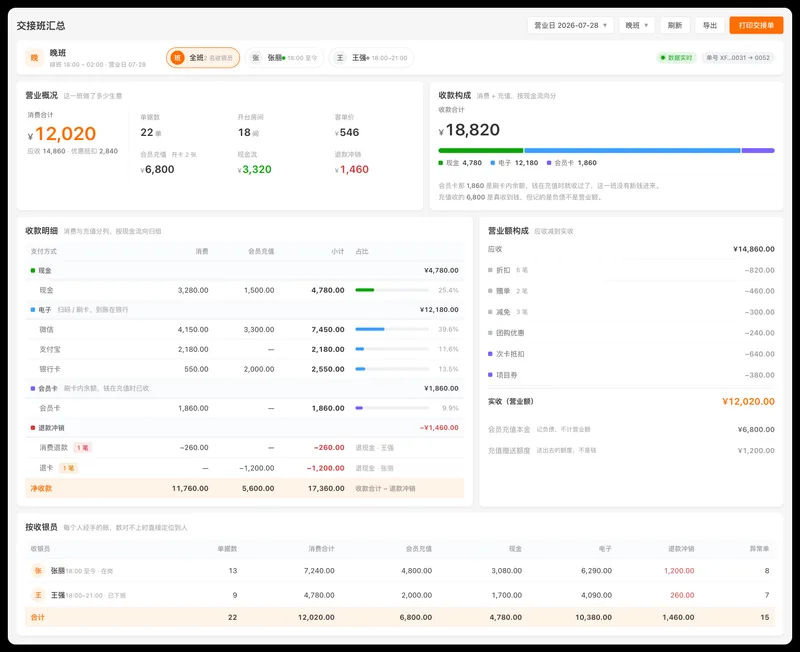Click the 微信 row in 收款明细
The width and height of the screenshot is (800, 652).
coord(245,330)
